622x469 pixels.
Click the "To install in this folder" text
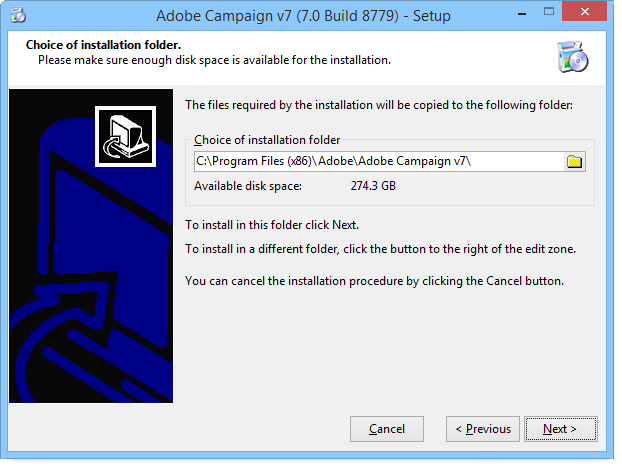272,224
